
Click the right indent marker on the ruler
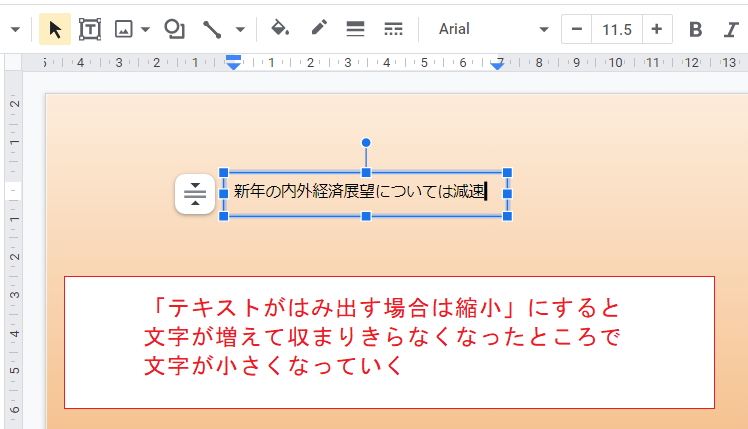pos(498,65)
